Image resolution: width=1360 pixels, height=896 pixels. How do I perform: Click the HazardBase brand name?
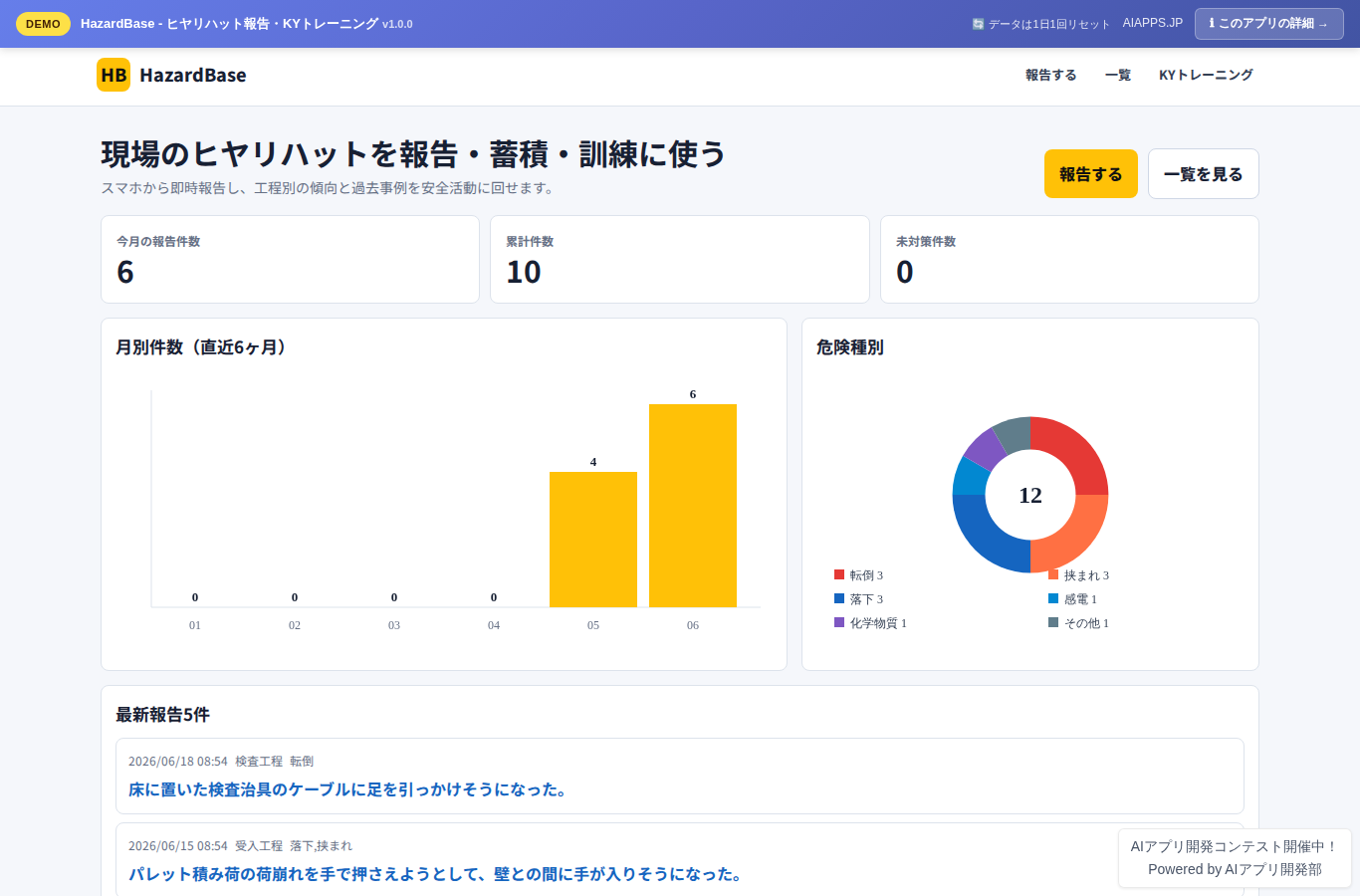coord(193,75)
